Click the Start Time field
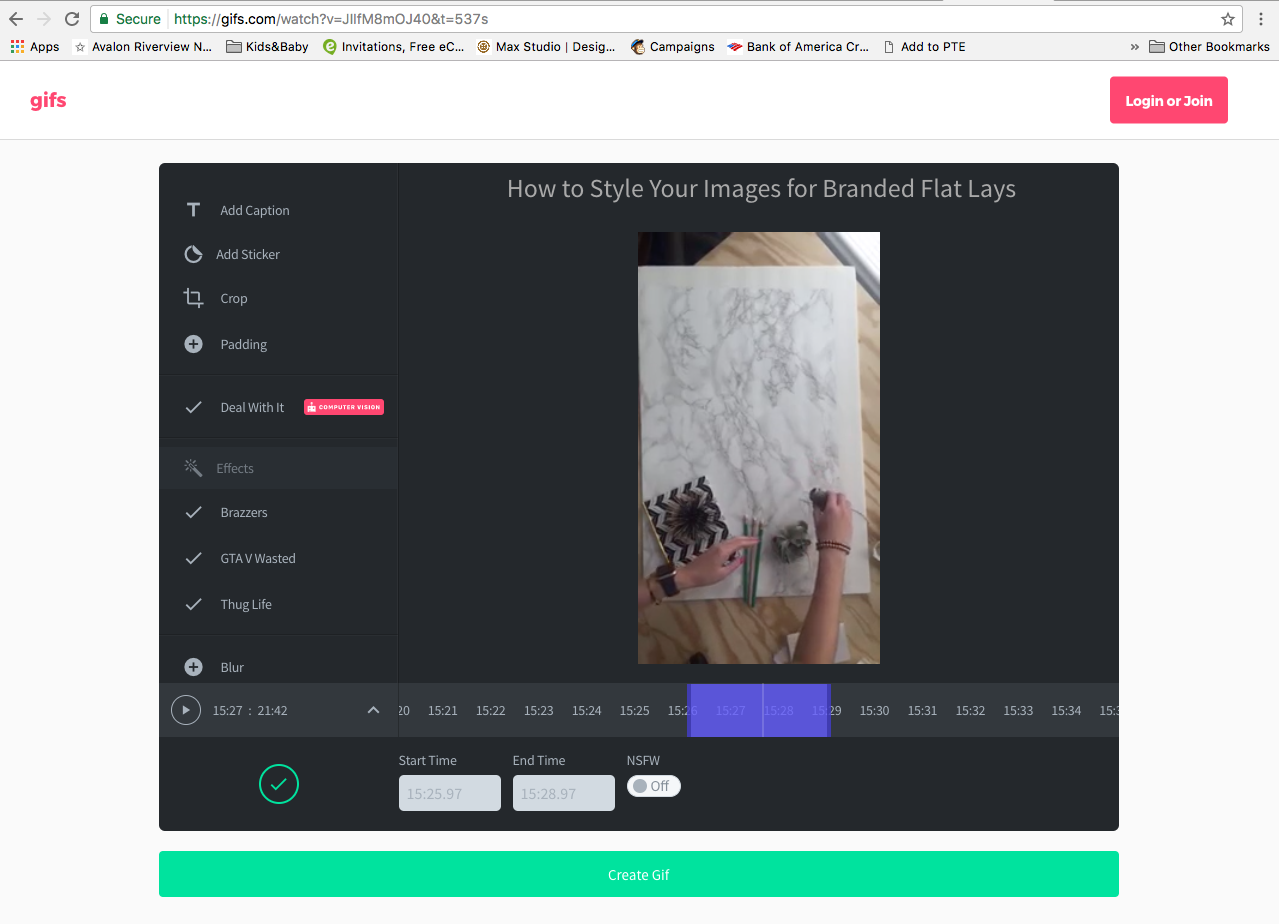Viewport: 1279px width, 924px height. pos(450,793)
